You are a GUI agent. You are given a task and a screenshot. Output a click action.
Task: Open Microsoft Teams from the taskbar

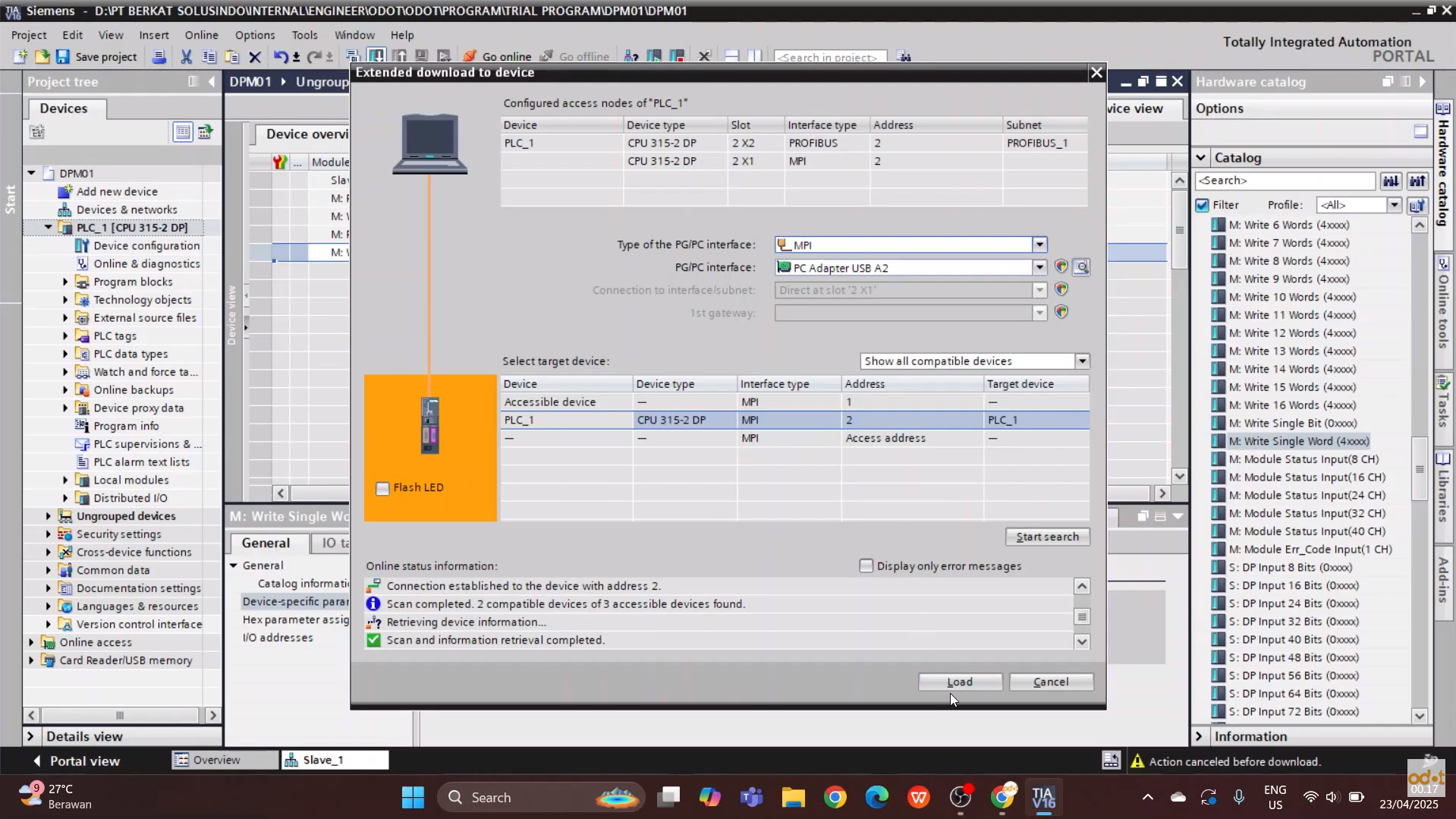(751, 797)
